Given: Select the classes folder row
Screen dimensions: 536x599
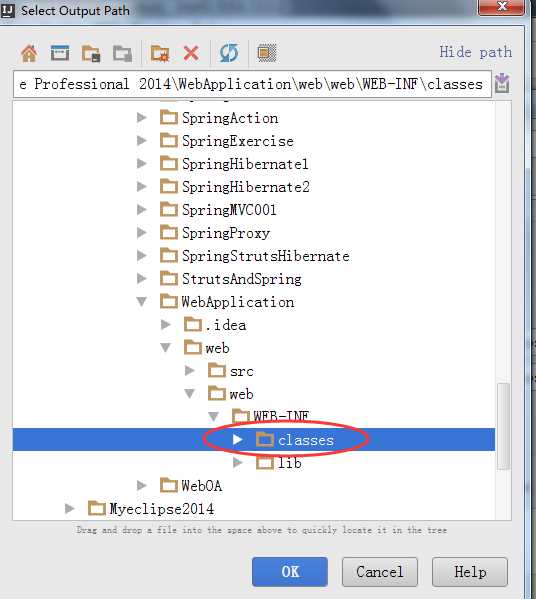Looking at the screenshot, I should click(x=254, y=439).
